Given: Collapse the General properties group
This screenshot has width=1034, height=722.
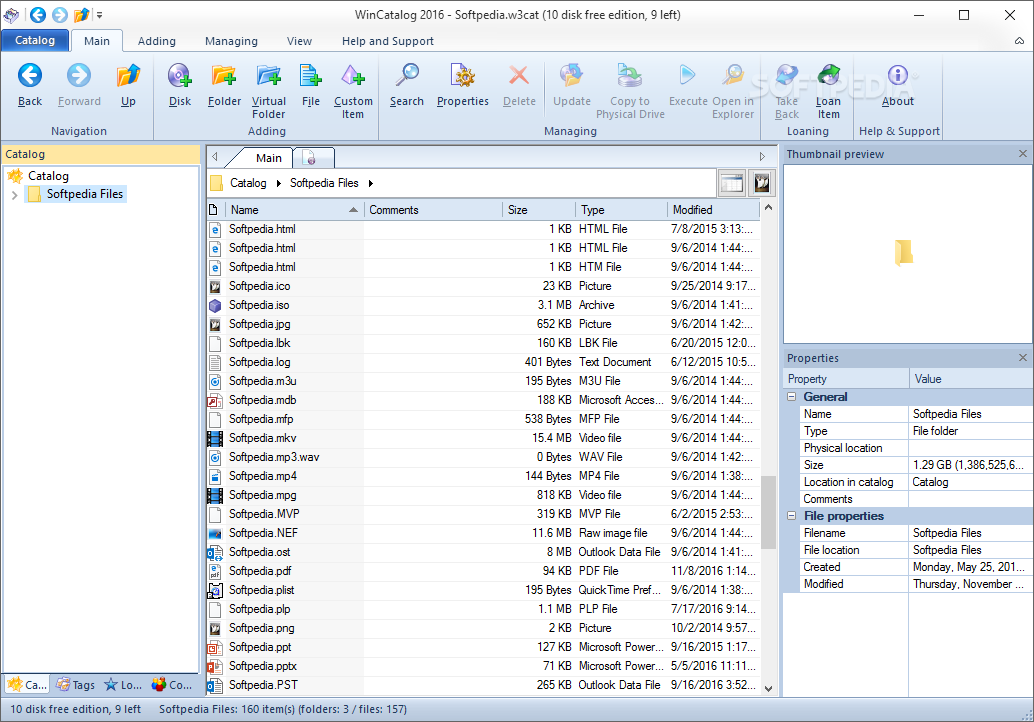Looking at the screenshot, I should click(x=791, y=397).
